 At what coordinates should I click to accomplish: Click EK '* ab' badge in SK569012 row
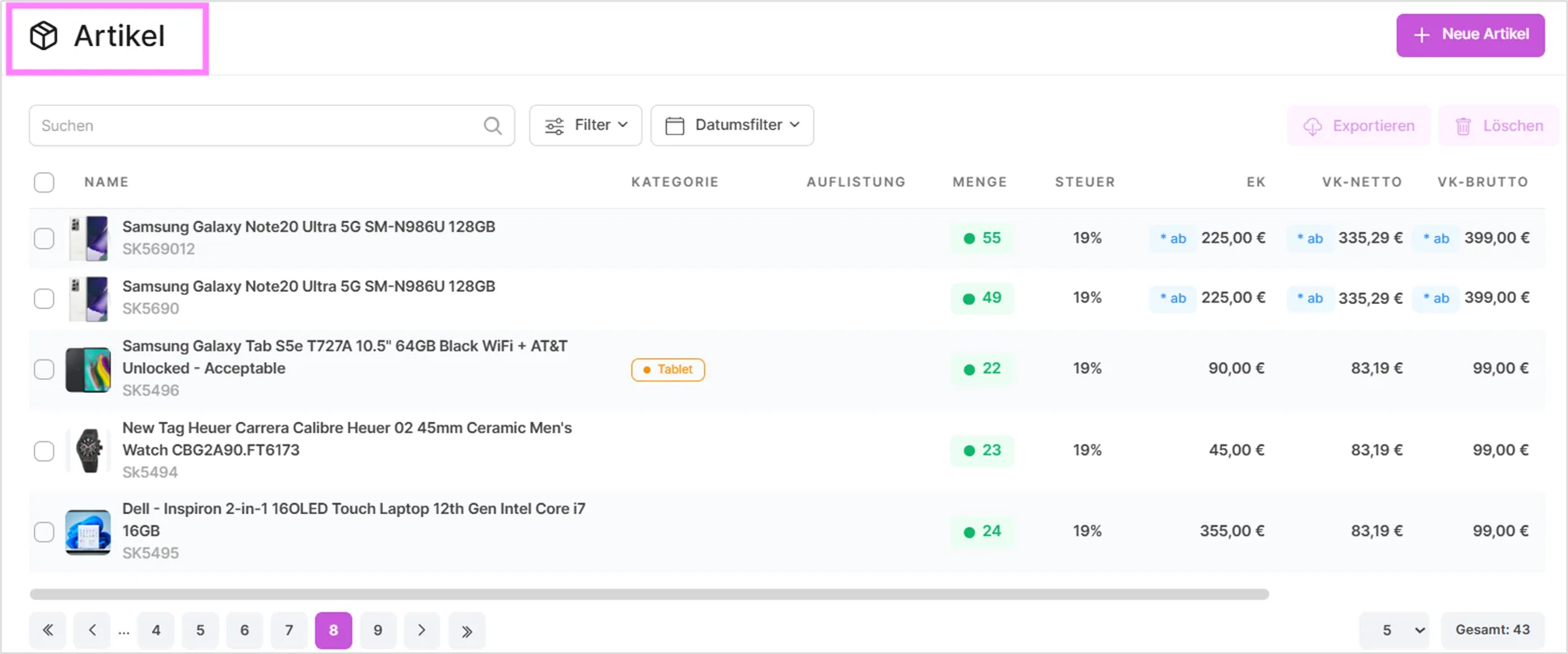1173,238
